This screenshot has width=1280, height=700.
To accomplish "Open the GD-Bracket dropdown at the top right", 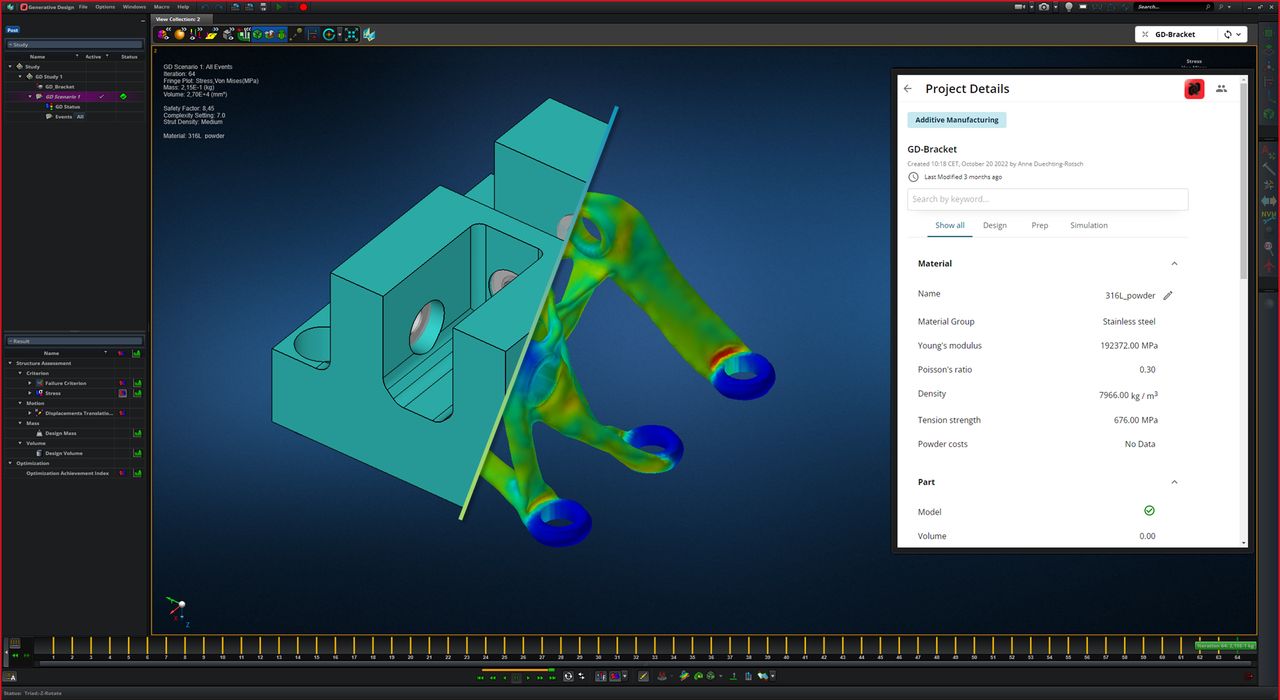I will [x=1240, y=34].
